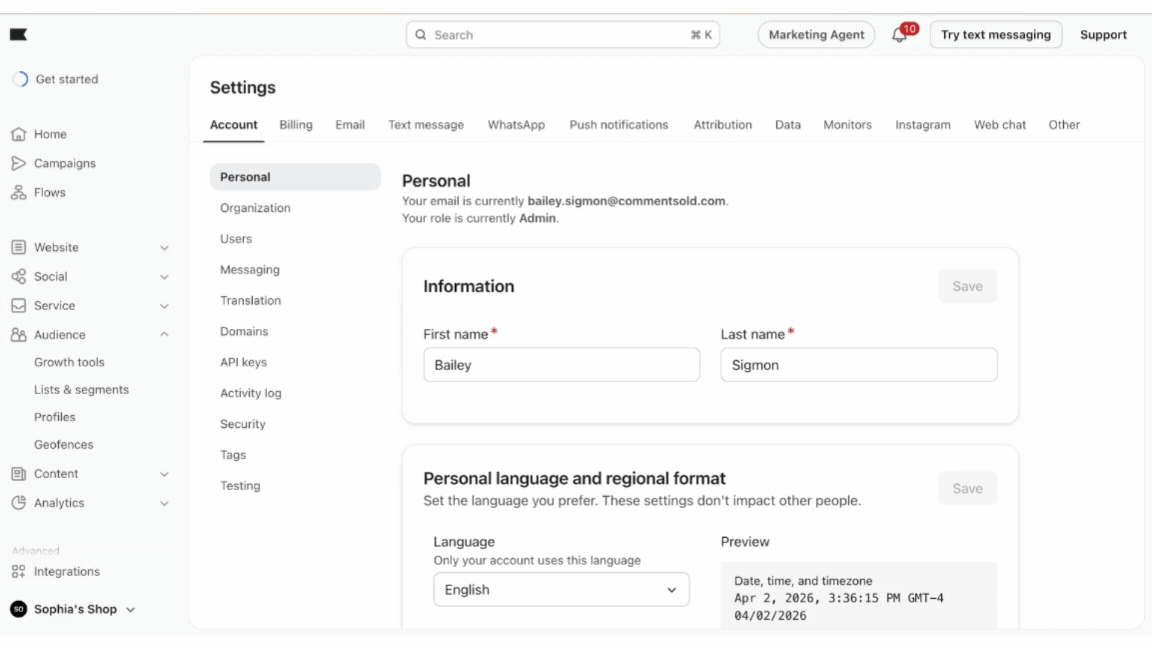Click the Integrations grid icon
The image size is (1152, 648).
click(18, 572)
